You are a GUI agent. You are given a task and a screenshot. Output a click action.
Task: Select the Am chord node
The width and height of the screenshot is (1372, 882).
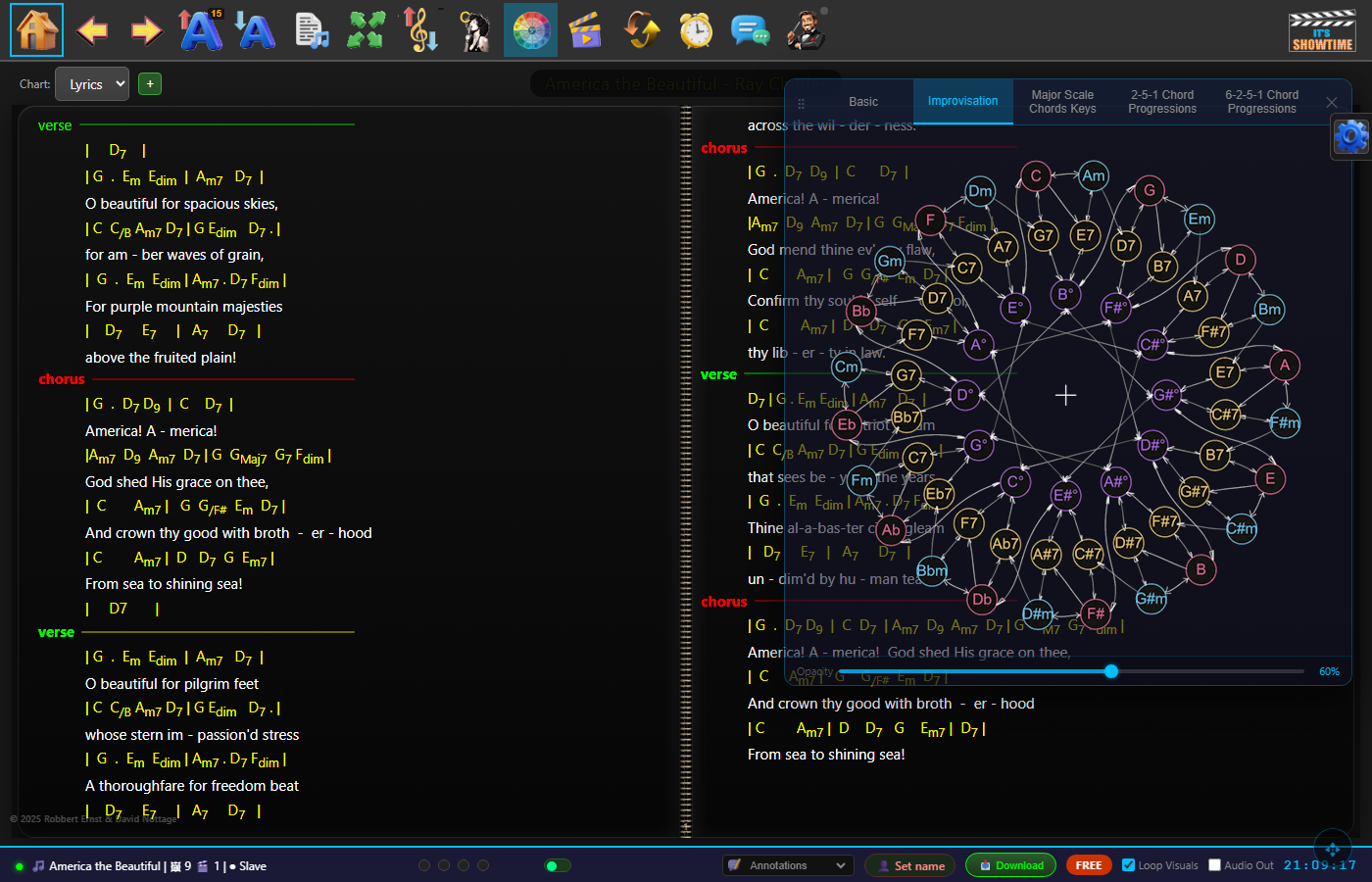1094,175
